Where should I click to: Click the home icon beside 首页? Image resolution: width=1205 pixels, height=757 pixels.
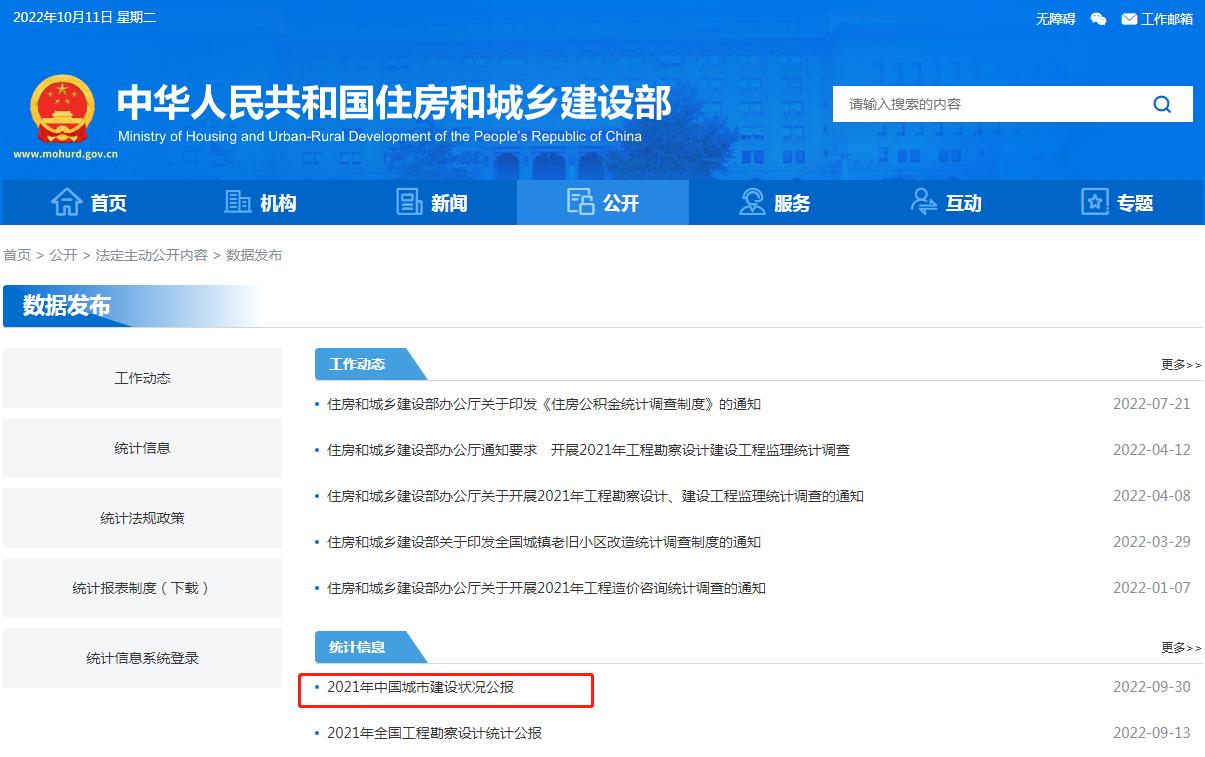coord(66,202)
